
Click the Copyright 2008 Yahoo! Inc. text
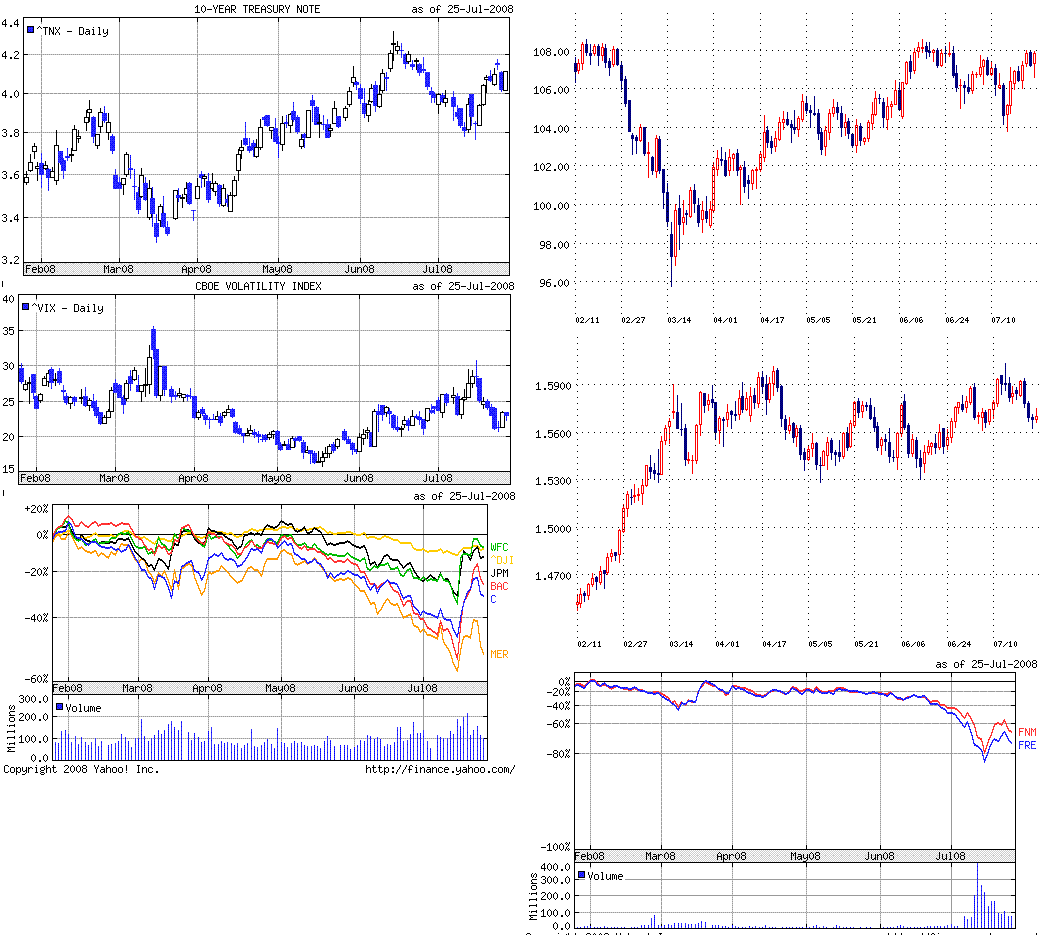click(81, 769)
